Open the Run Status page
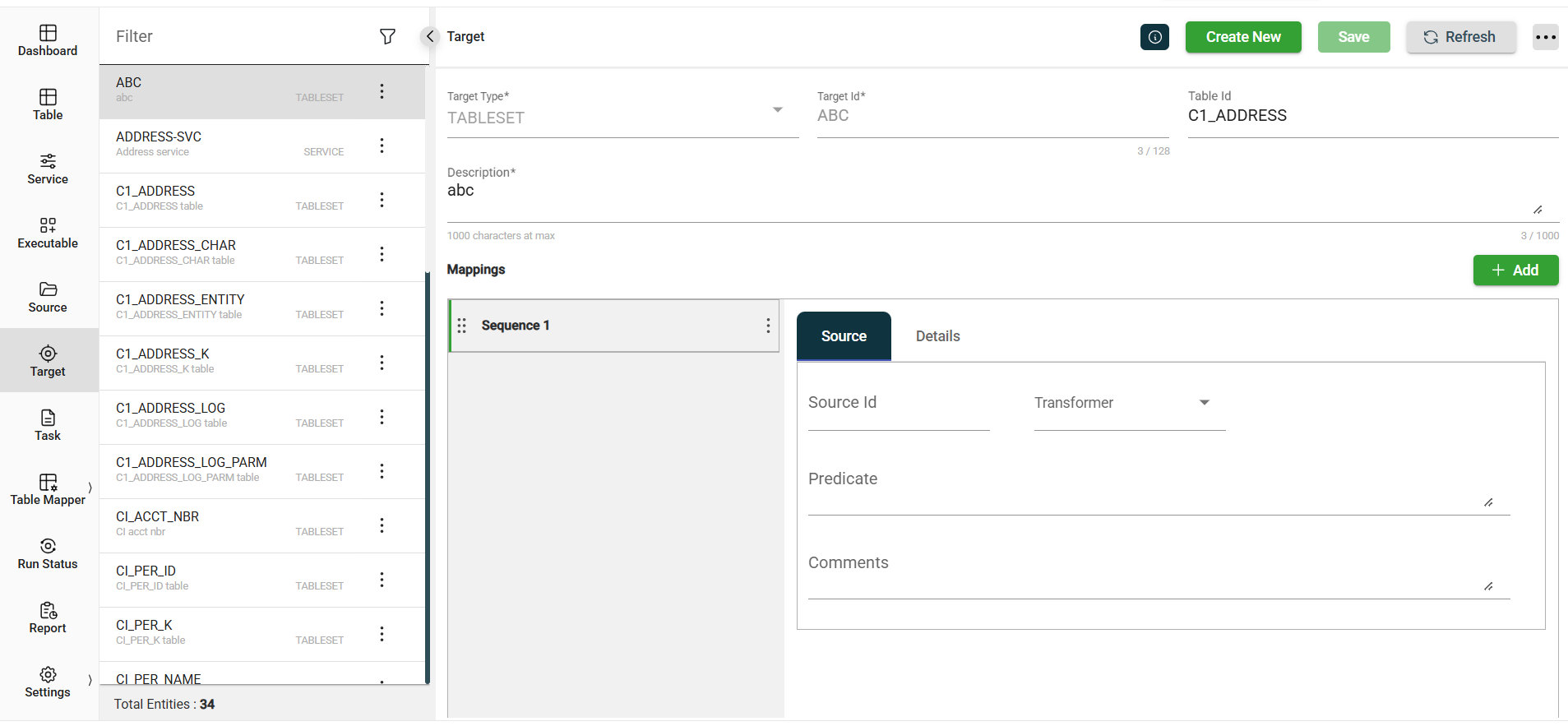The height and width of the screenshot is (726, 1568). (48, 553)
